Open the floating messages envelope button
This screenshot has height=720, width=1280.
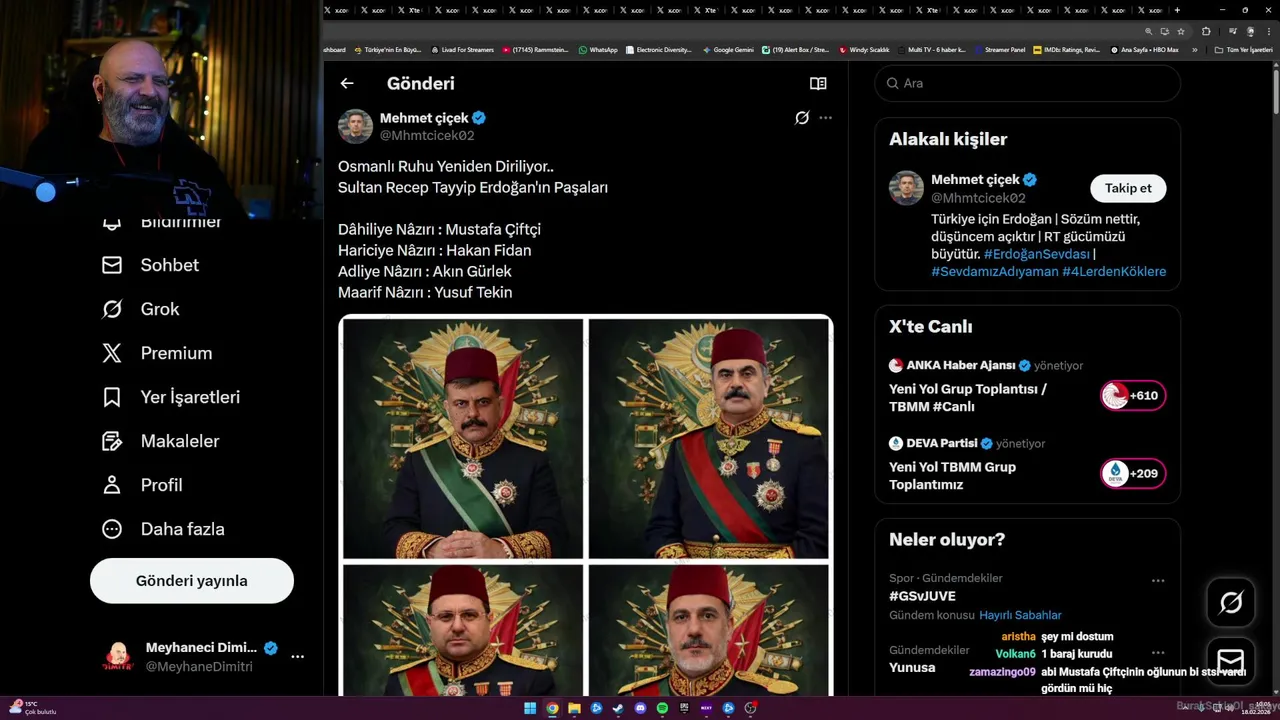tap(1231, 661)
